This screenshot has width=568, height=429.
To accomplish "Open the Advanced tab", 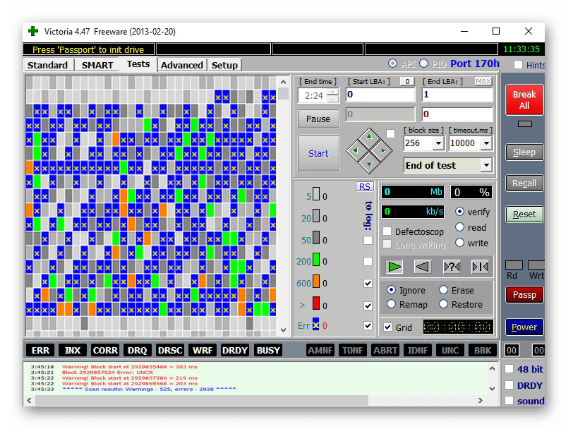I will (182, 65).
